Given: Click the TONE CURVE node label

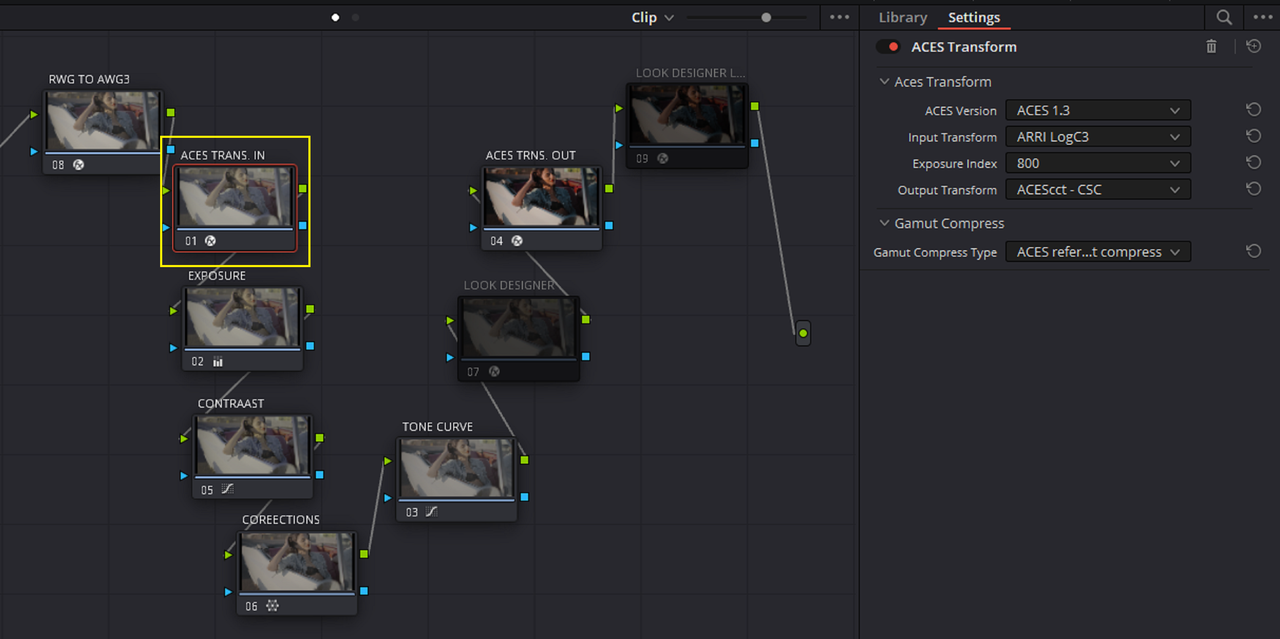Looking at the screenshot, I should click(x=438, y=427).
